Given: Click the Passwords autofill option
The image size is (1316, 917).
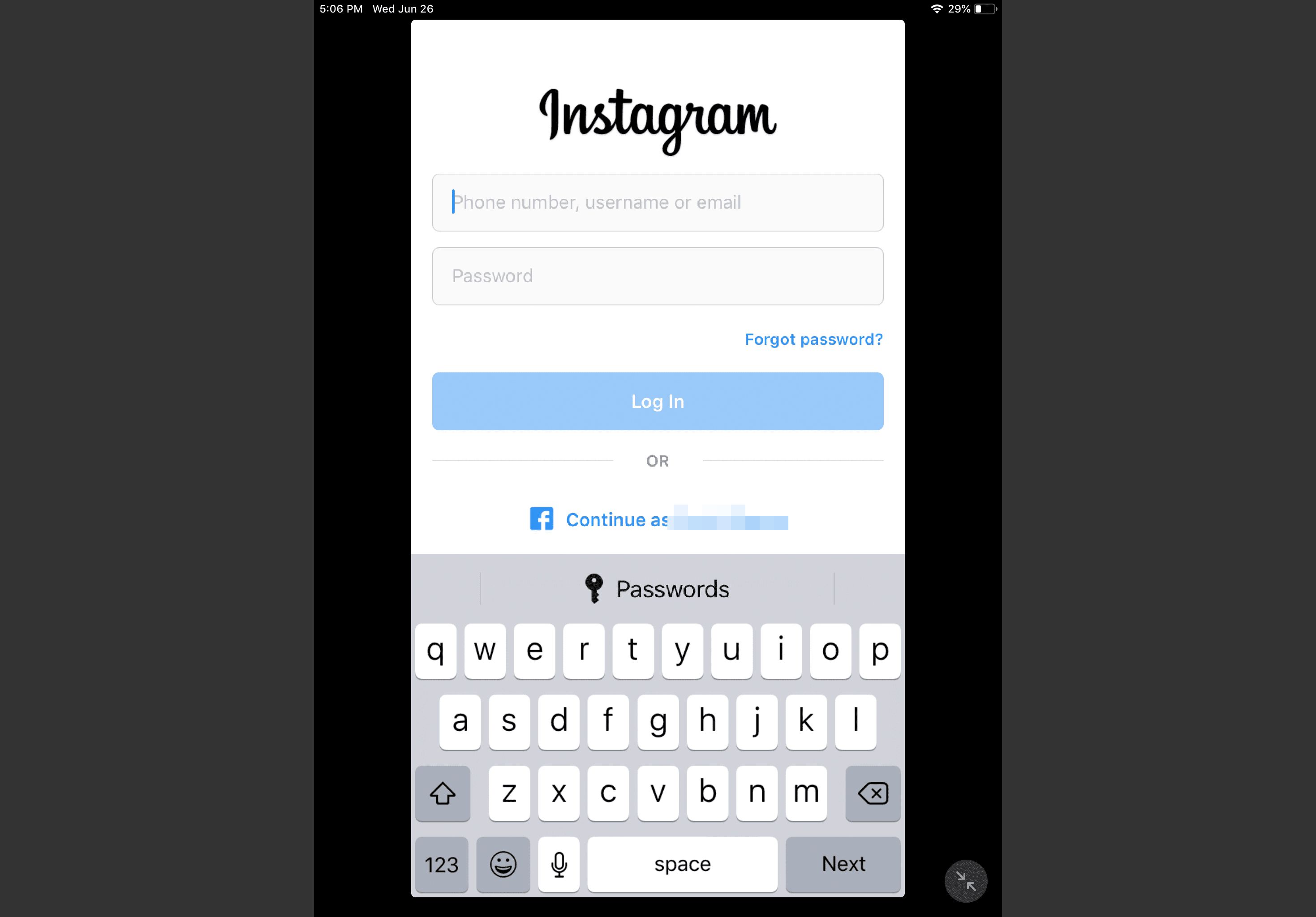Looking at the screenshot, I should (x=656, y=588).
